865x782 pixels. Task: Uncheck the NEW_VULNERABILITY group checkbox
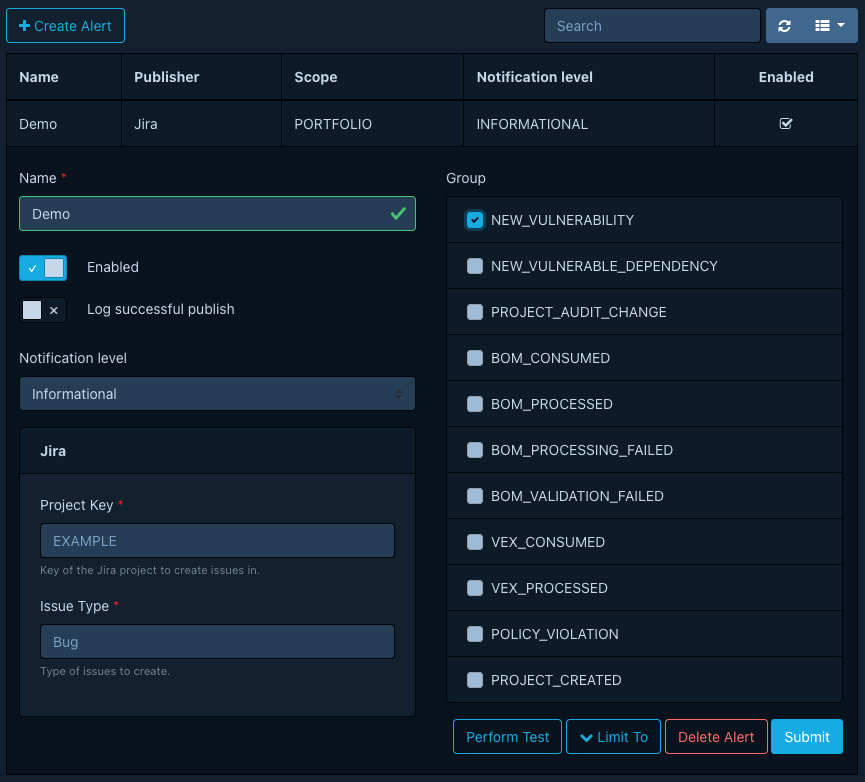pyautogui.click(x=474, y=219)
